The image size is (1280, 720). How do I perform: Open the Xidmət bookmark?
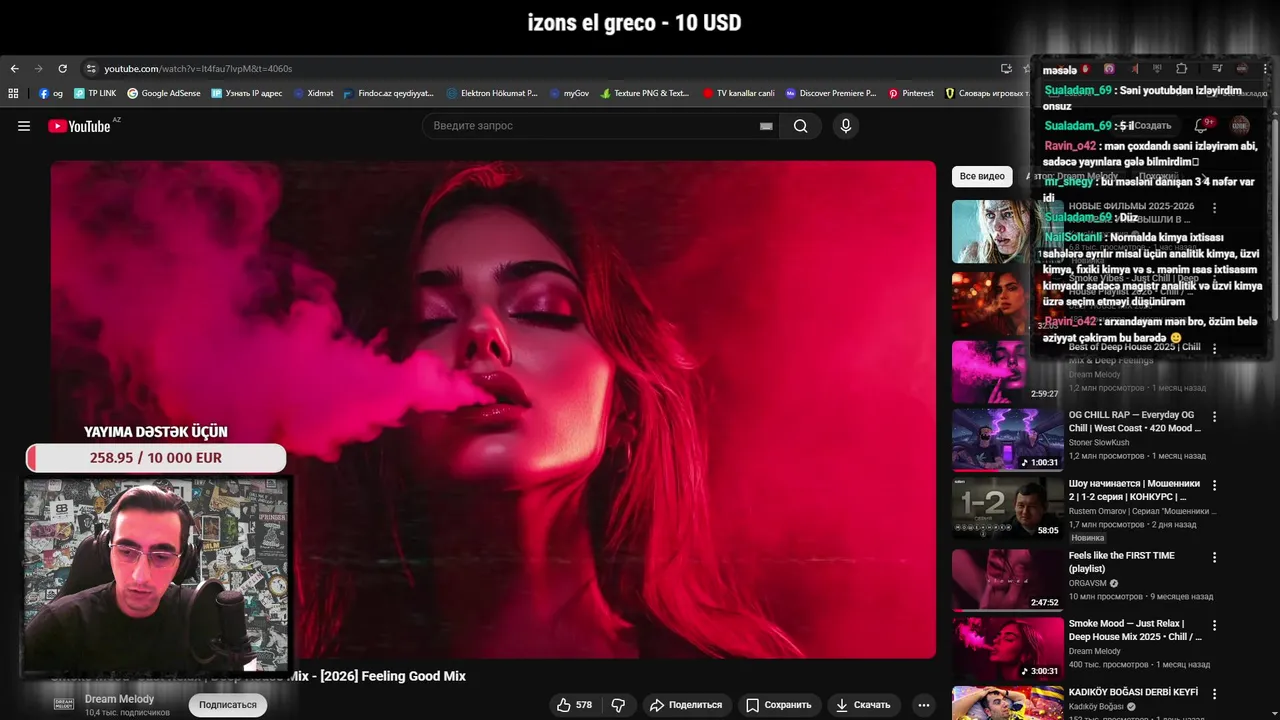[314, 93]
